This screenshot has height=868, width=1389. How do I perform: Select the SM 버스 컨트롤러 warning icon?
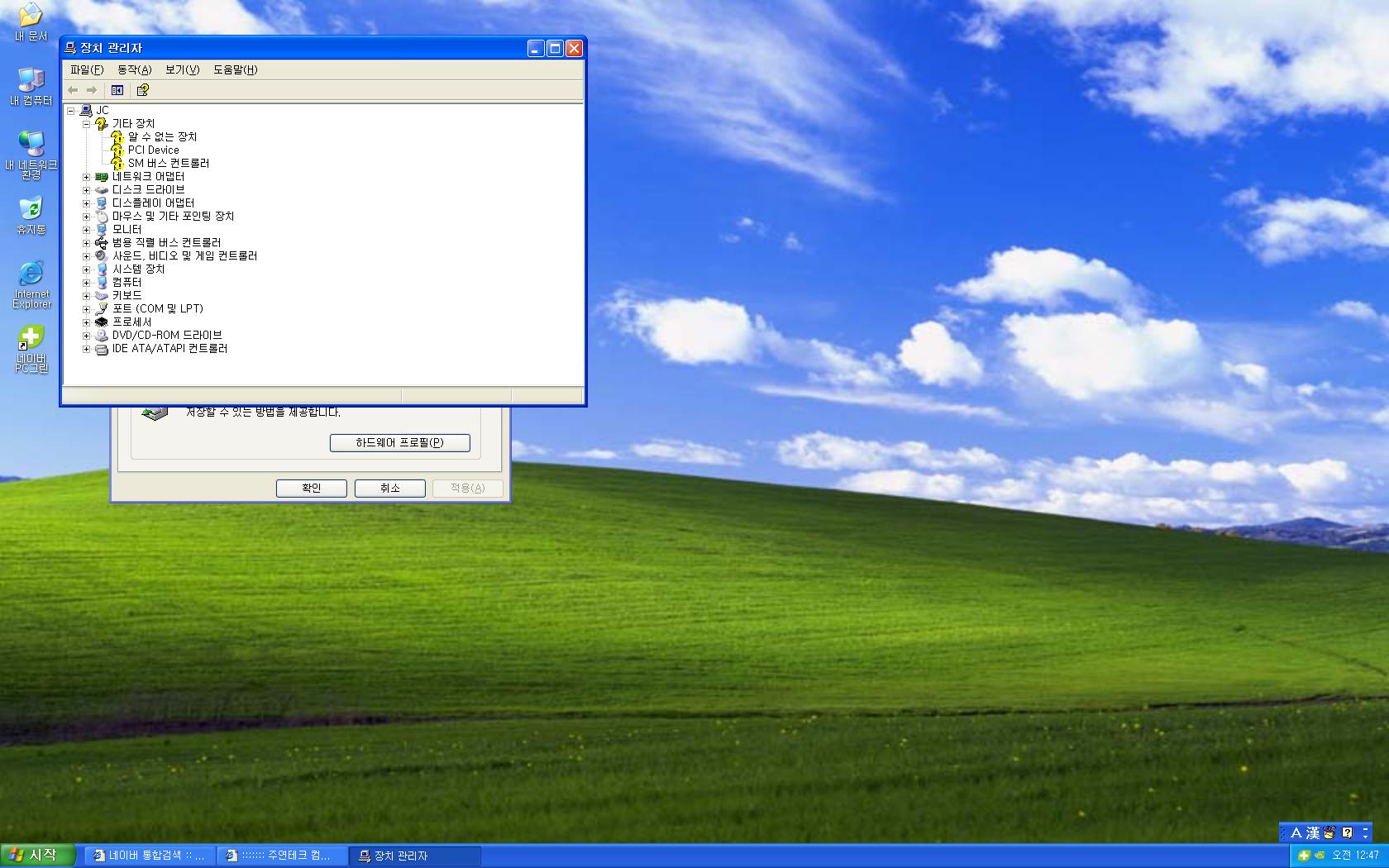point(117,164)
